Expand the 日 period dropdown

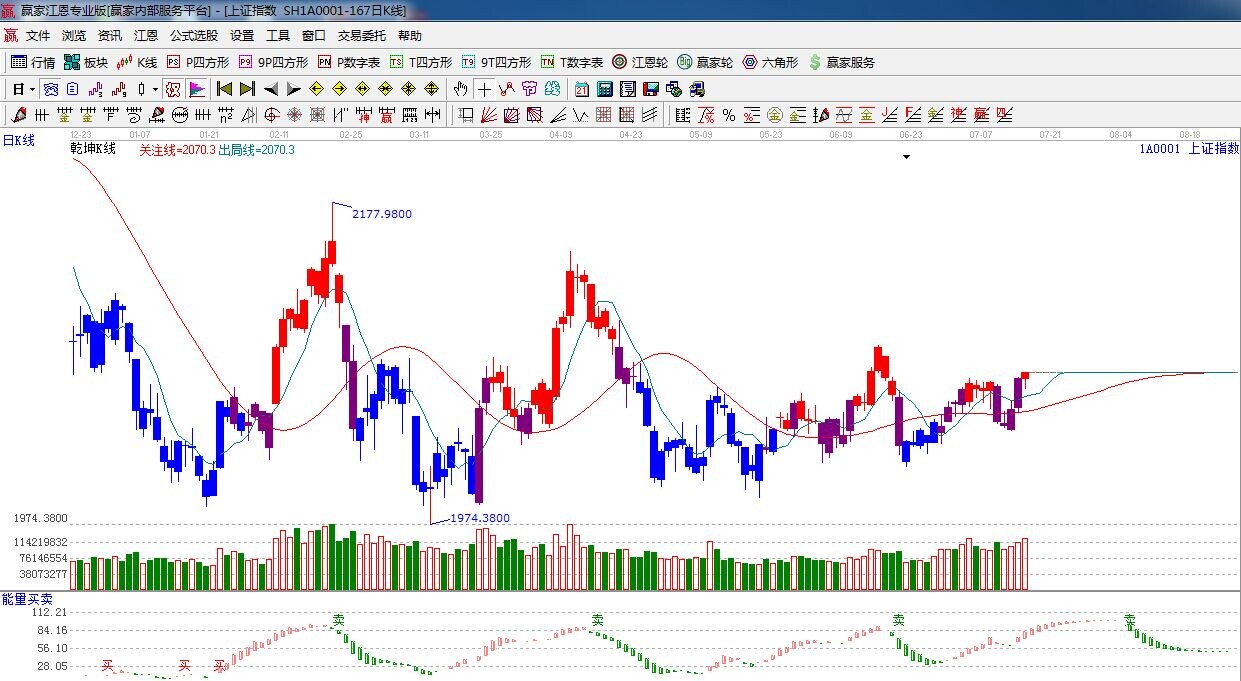(x=33, y=89)
